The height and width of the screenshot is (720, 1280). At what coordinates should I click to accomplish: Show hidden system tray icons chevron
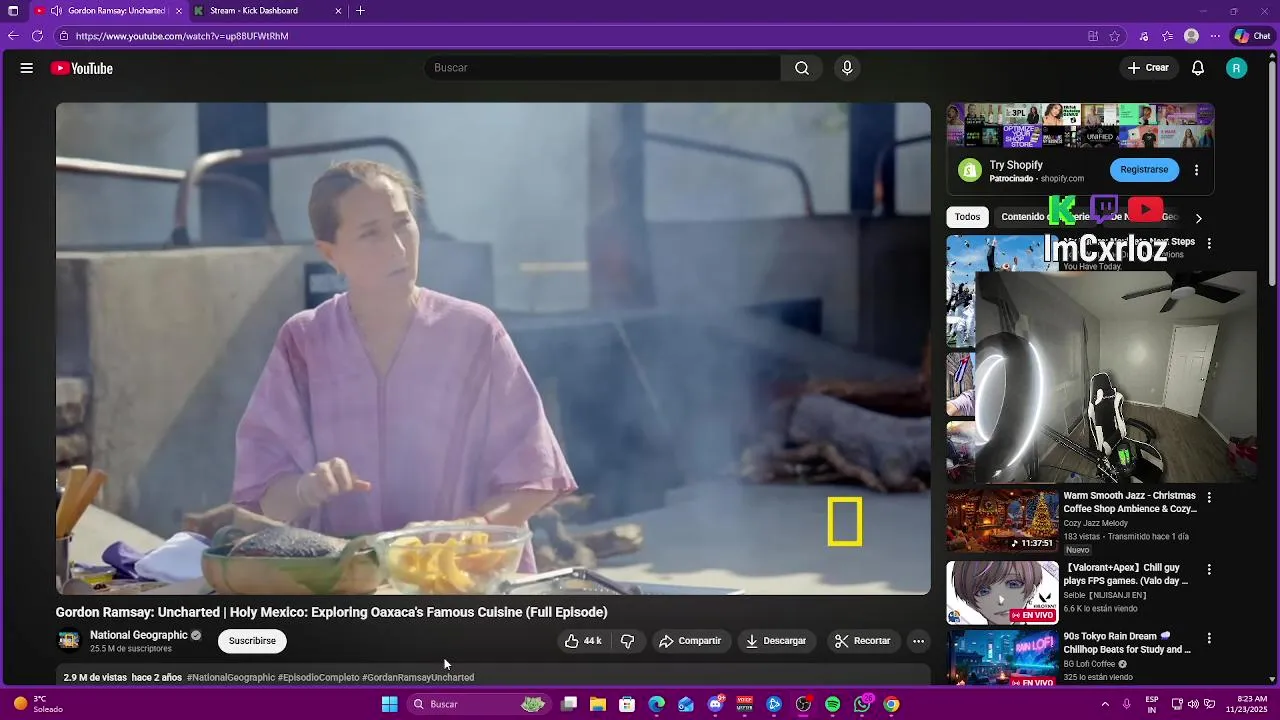[1105, 704]
